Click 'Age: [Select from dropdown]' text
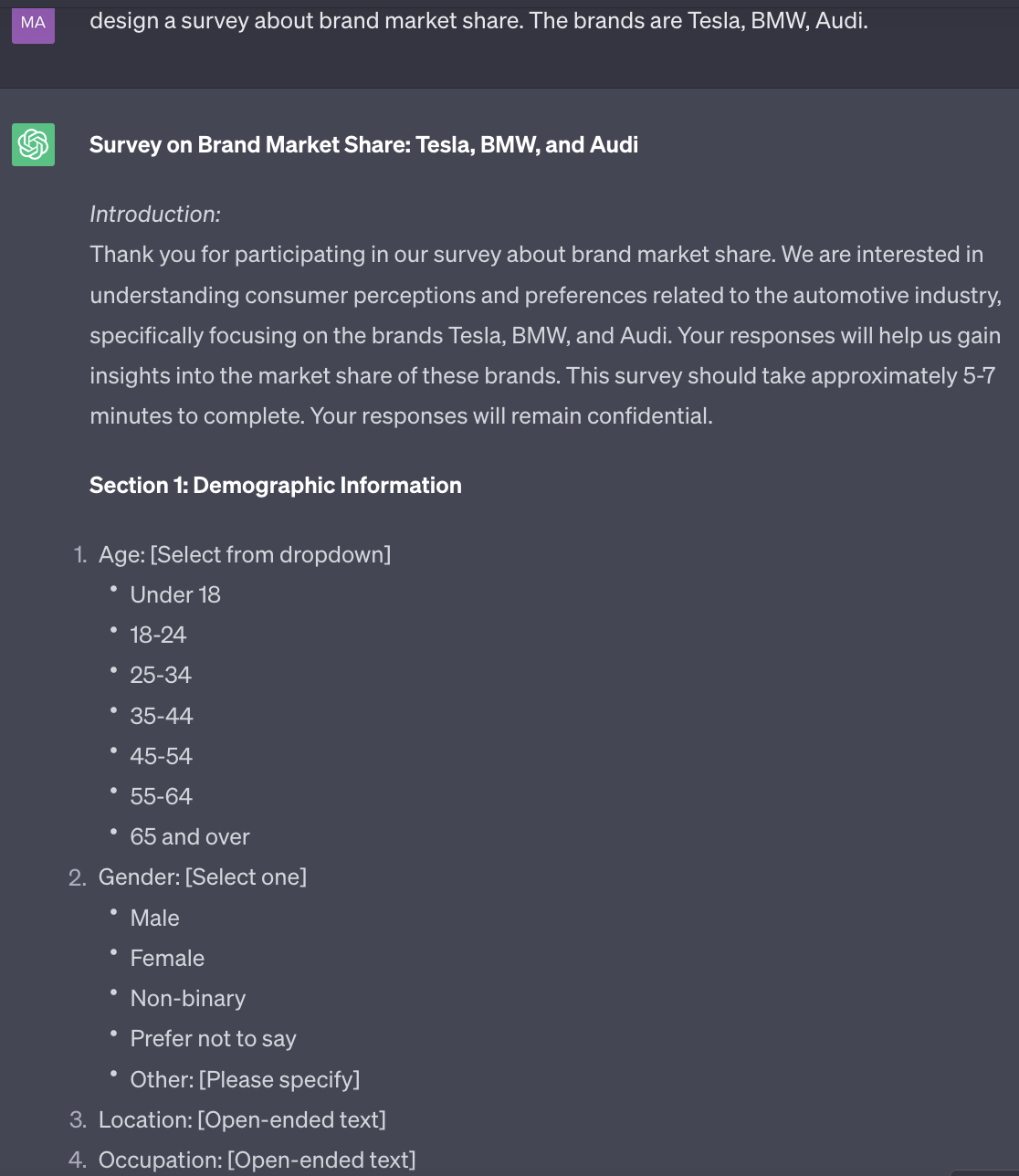 coord(245,554)
